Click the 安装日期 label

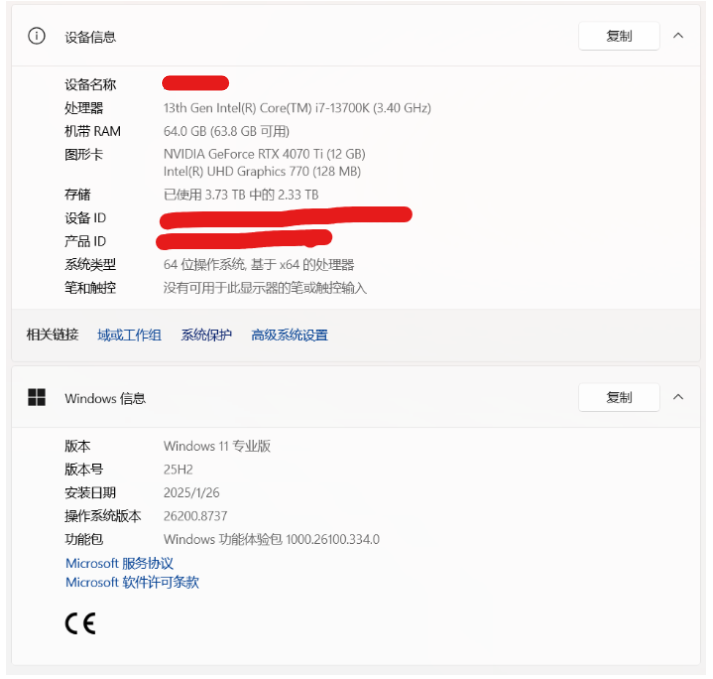coord(90,493)
